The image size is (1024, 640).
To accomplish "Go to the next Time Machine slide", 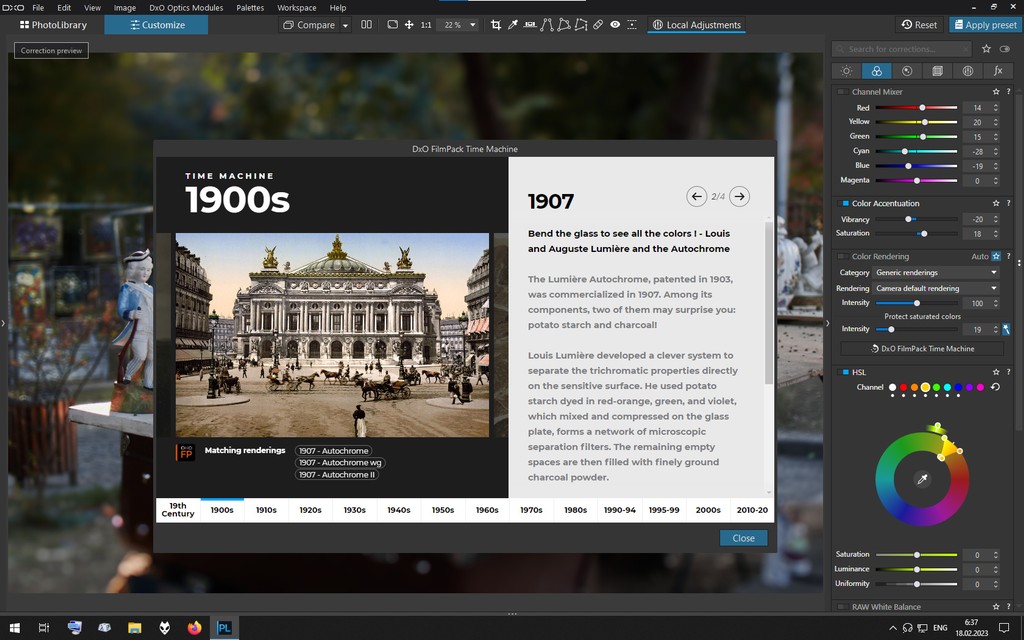I will coord(739,196).
